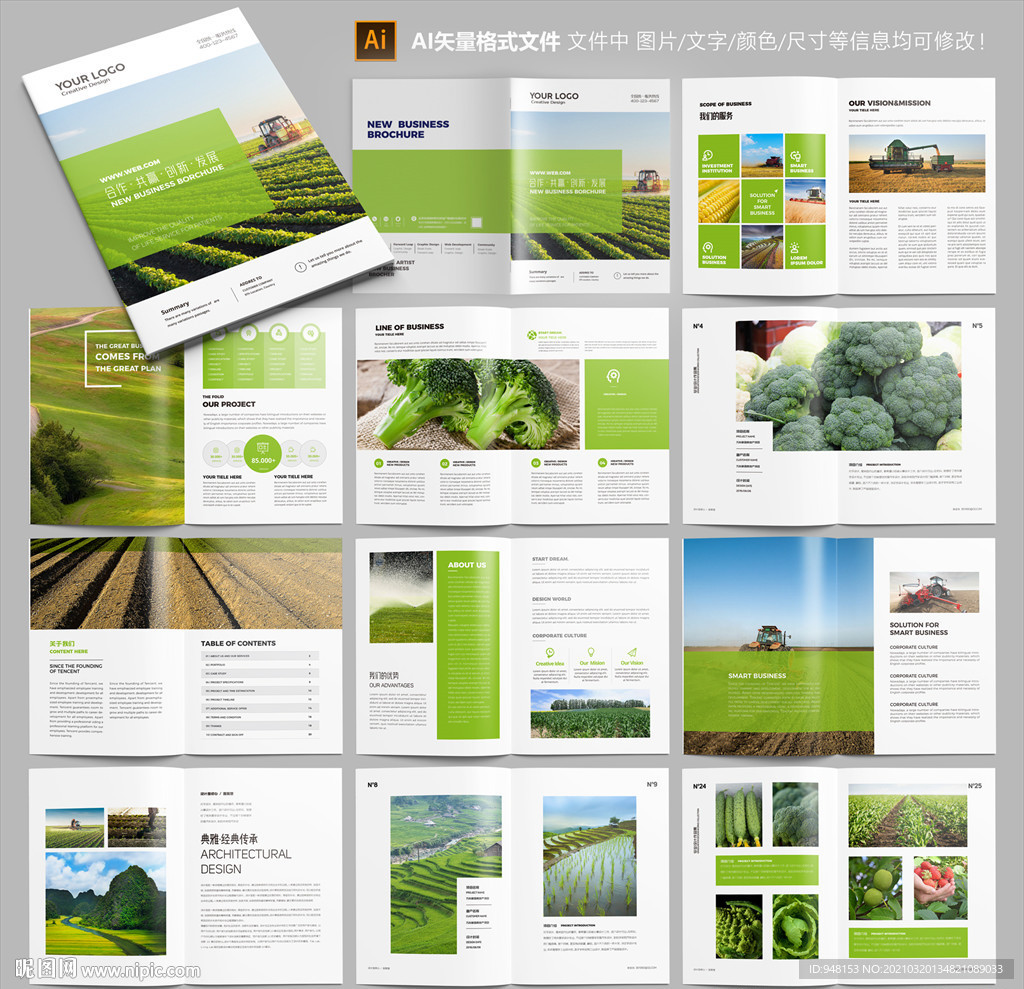Click the green 03 numbered circle
This screenshot has height=989, width=1024.
[x=536, y=463]
